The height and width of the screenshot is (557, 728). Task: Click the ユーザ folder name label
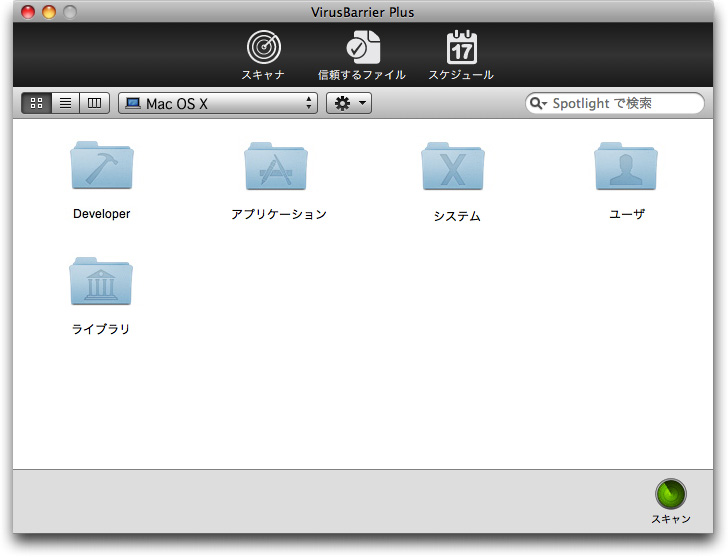coord(627,214)
